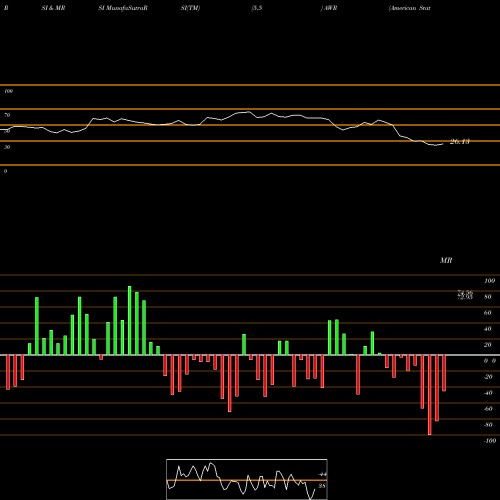Click the '(5,5' header text
Screen dimensions: 500x500
point(257,8)
